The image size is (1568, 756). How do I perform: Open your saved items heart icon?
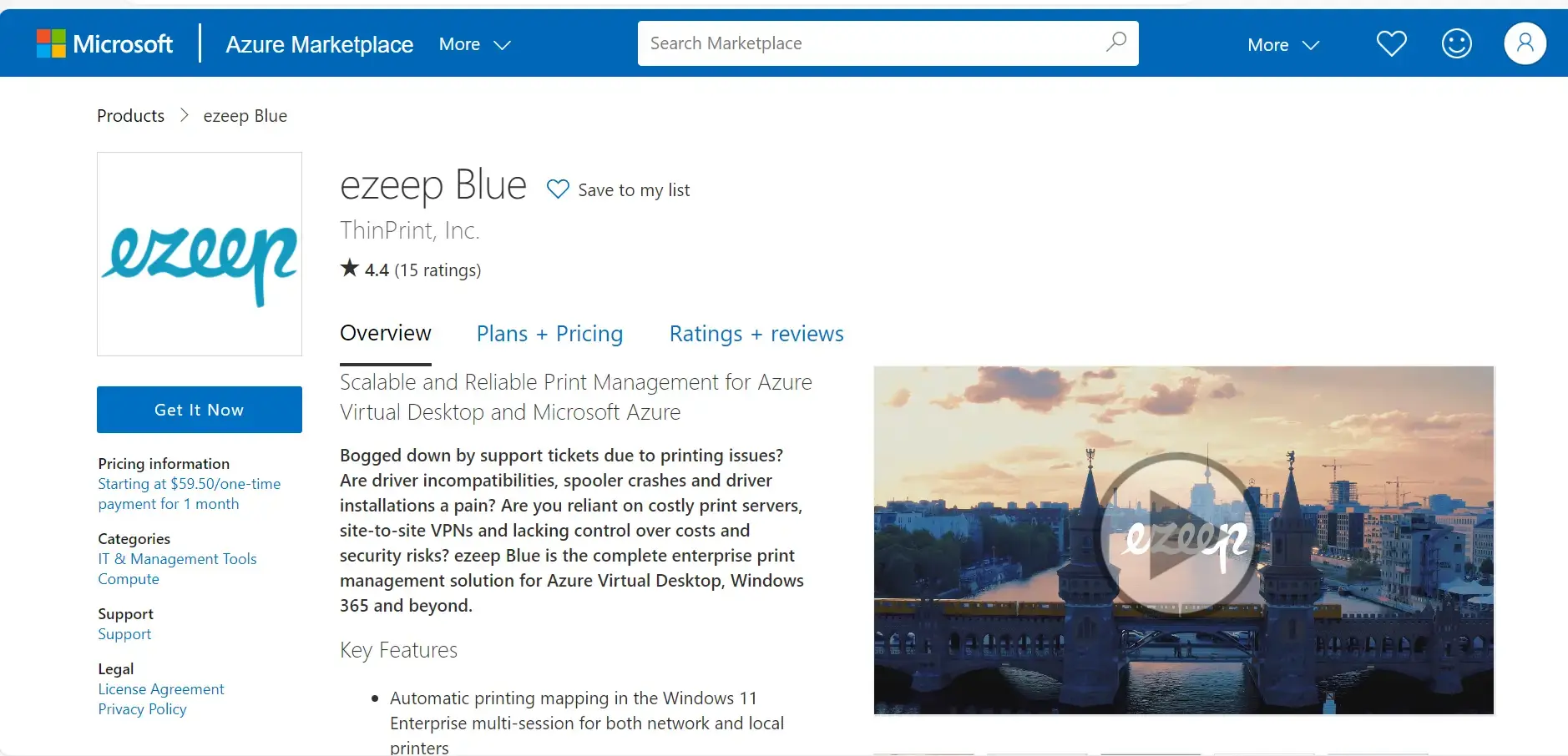coord(1390,43)
